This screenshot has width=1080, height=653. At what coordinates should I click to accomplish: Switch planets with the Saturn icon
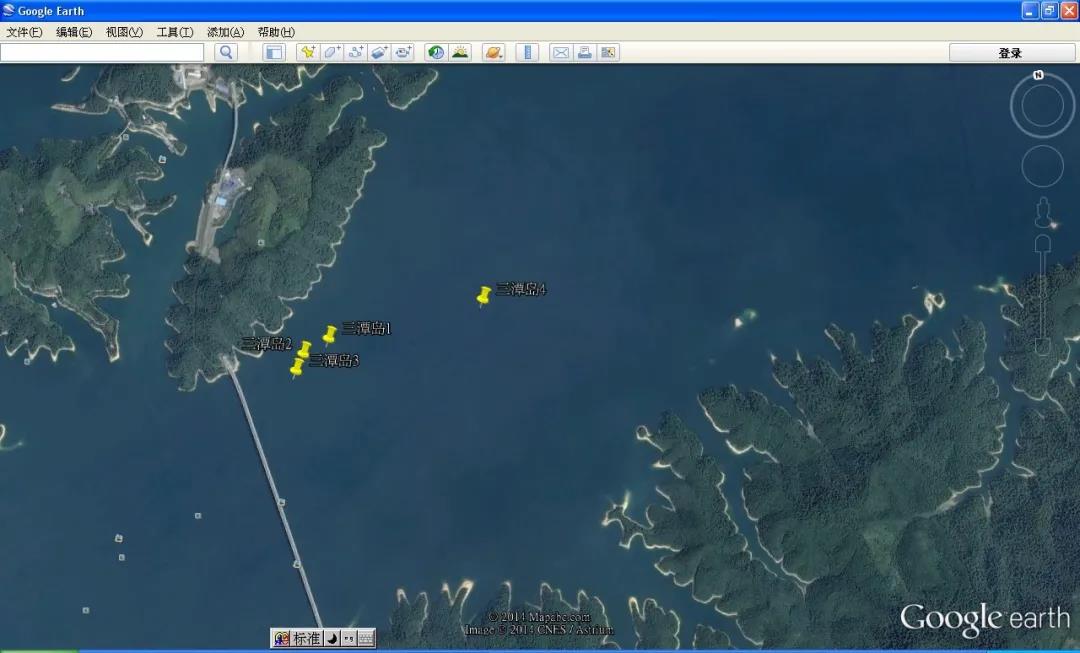493,52
